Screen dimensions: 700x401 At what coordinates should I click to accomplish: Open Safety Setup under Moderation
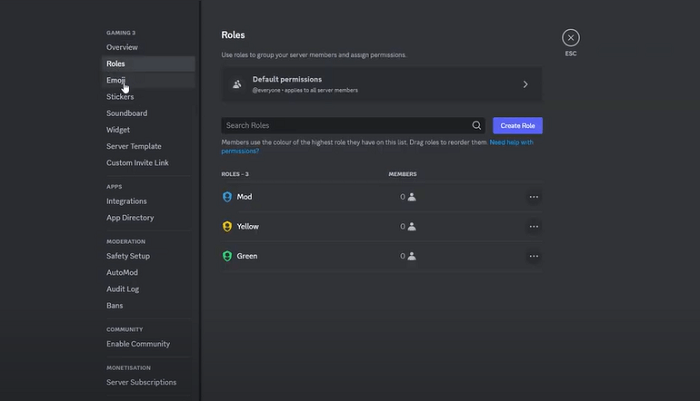point(128,256)
